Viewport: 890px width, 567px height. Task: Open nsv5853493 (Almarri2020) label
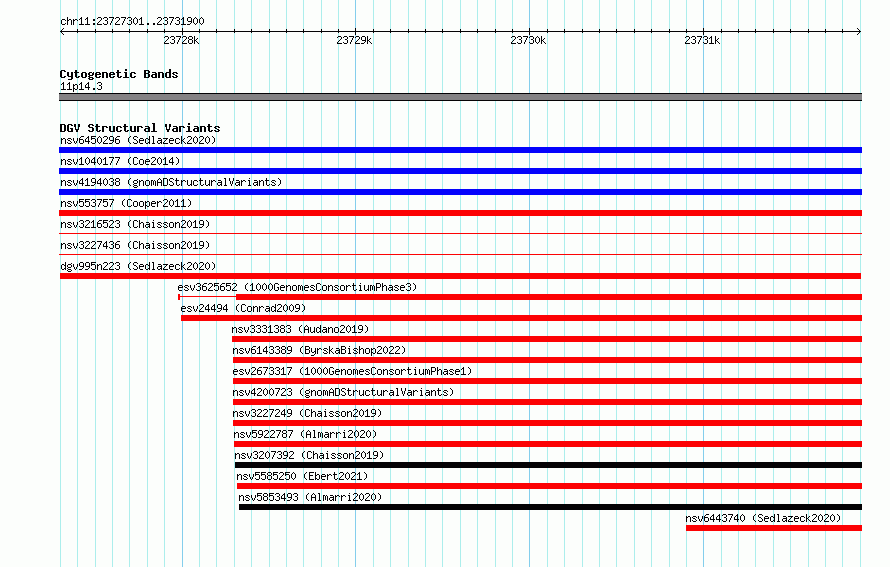(x=310, y=497)
